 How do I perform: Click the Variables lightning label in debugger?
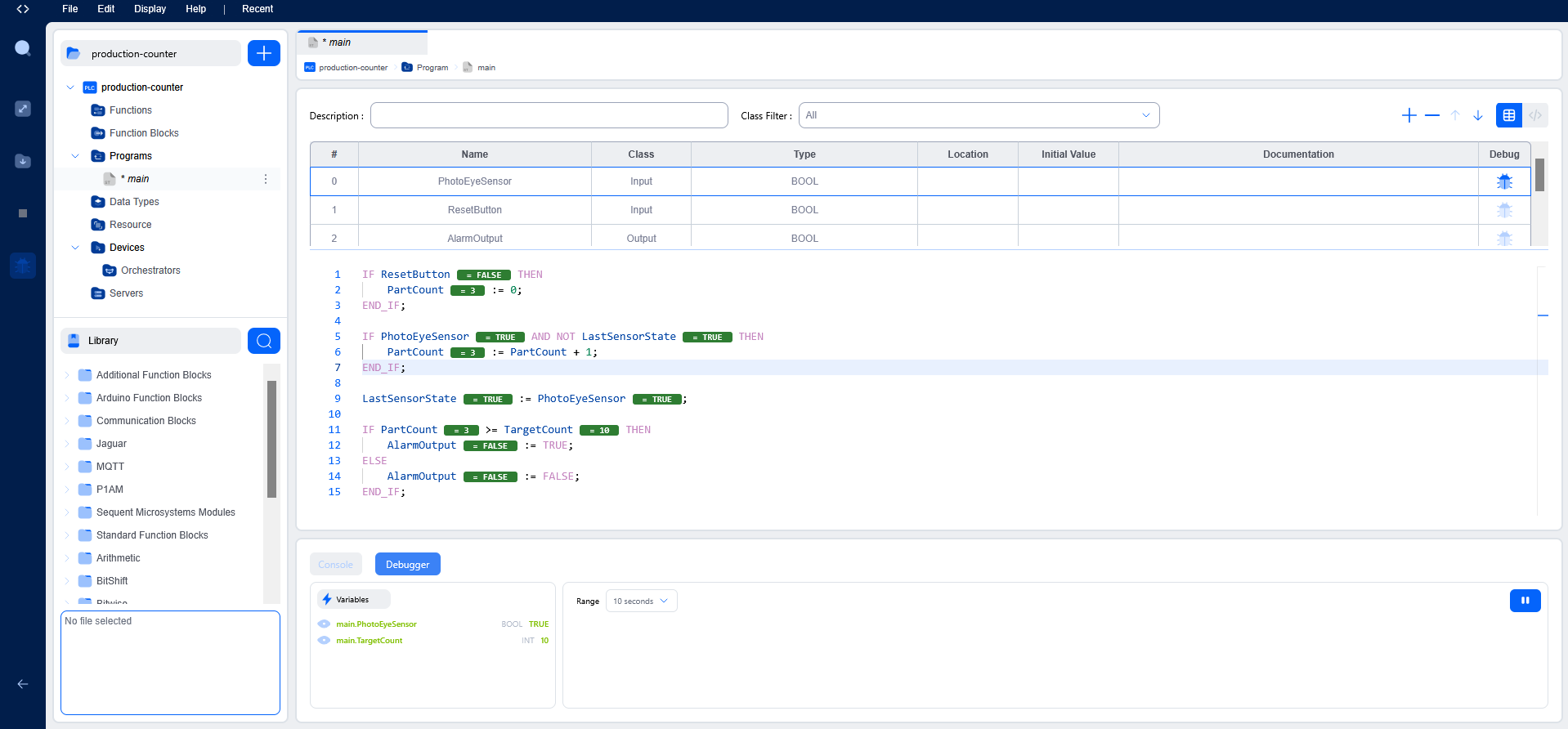coord(353,600)
